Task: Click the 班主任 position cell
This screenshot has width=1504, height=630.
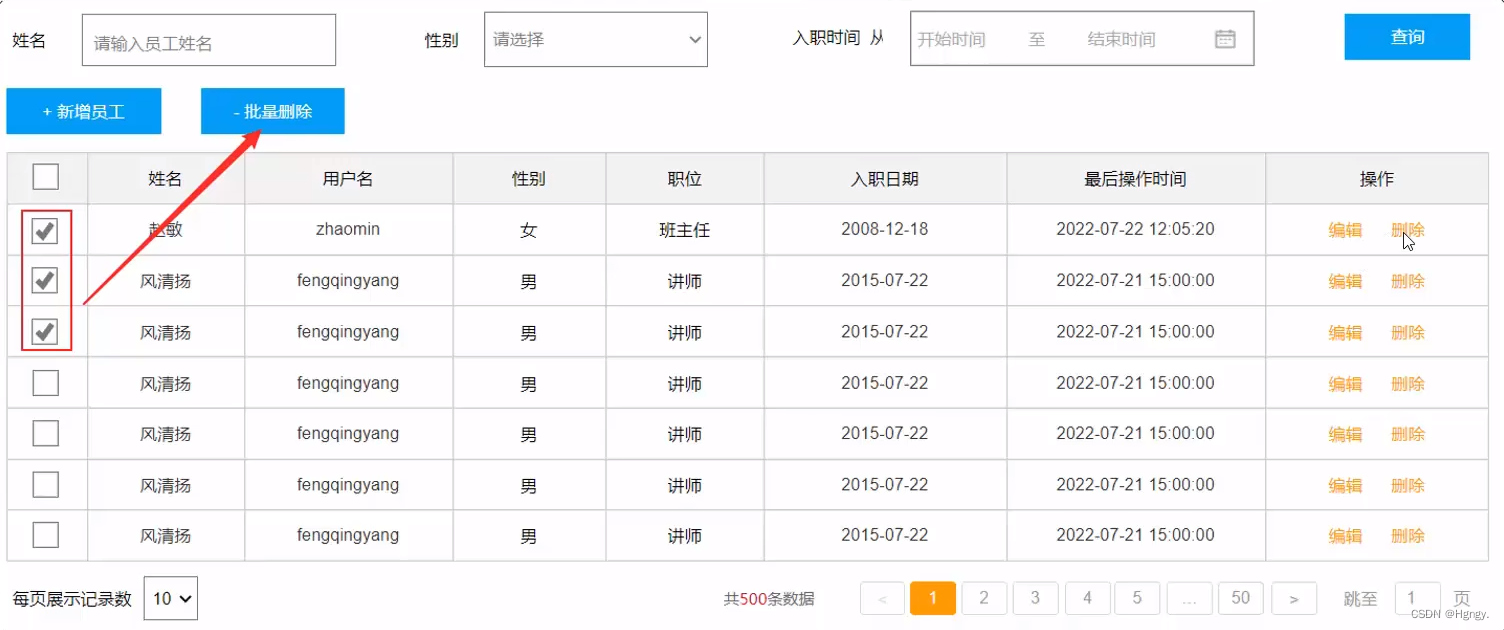Action: [685, 230]
